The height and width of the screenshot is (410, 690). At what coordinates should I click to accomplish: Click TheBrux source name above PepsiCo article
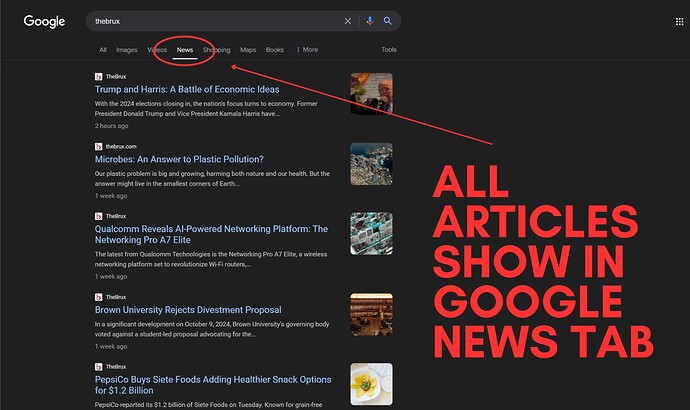(116, 366)
